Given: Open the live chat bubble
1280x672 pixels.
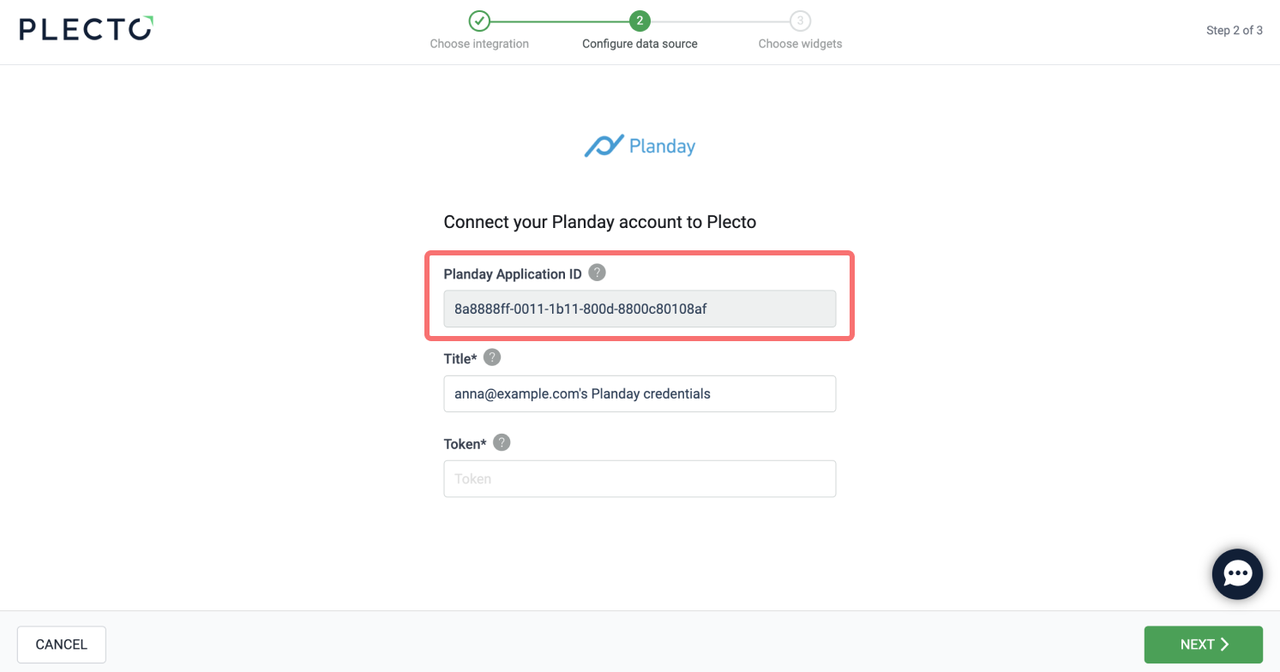Looking at the screenshot, I should pos(1237,574).
